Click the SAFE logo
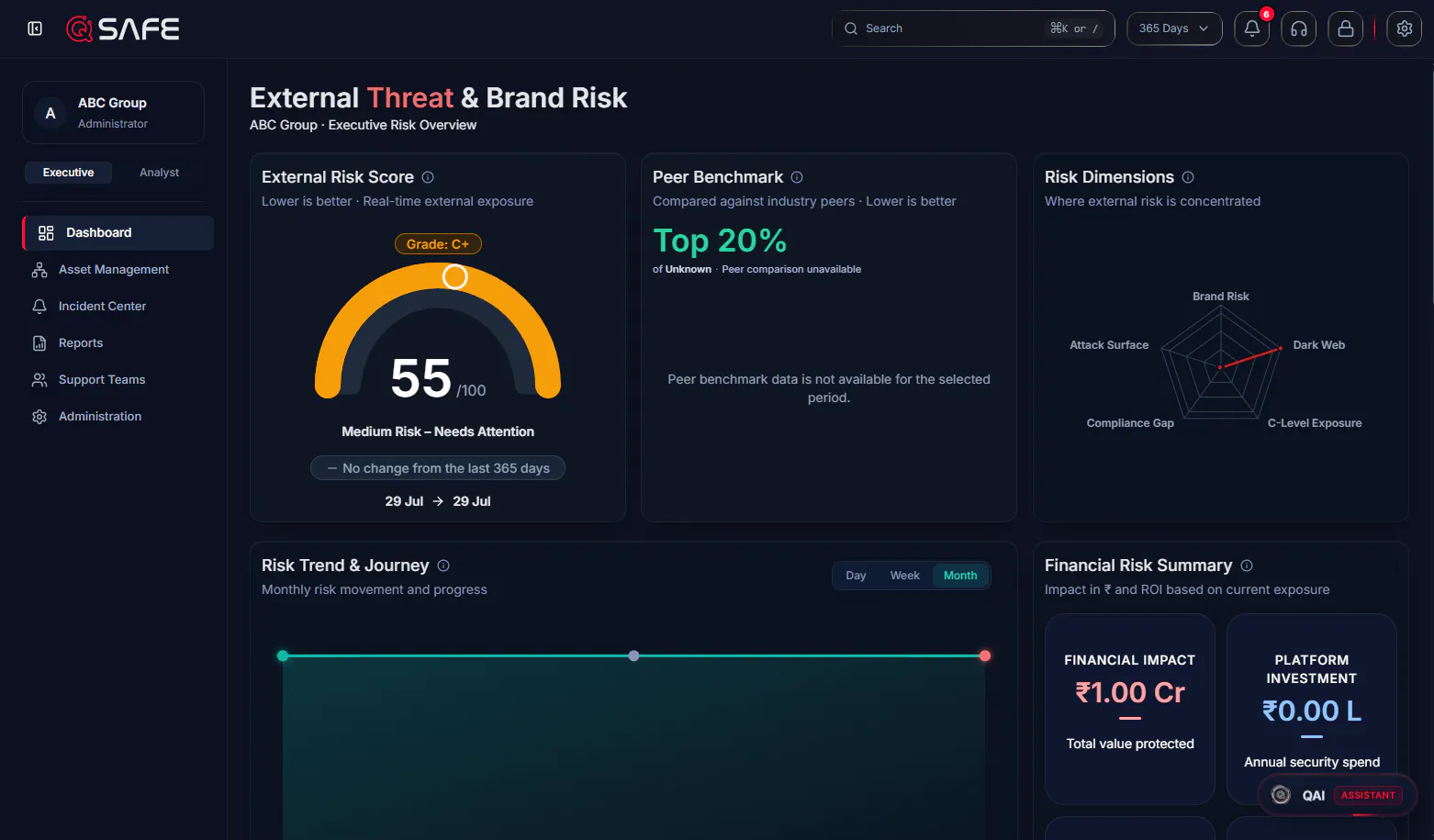 click(x=123, y=29)
